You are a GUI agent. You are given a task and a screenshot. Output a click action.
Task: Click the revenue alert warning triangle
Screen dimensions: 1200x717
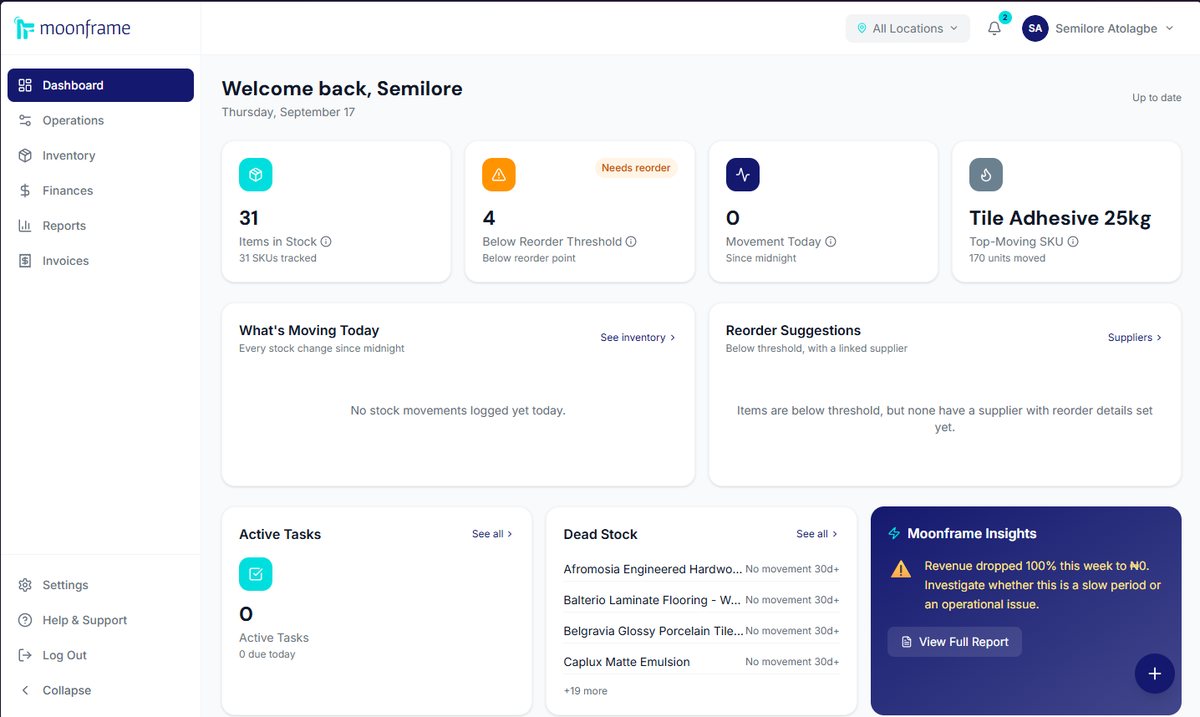pyautogui.click(x=901, y=569)
